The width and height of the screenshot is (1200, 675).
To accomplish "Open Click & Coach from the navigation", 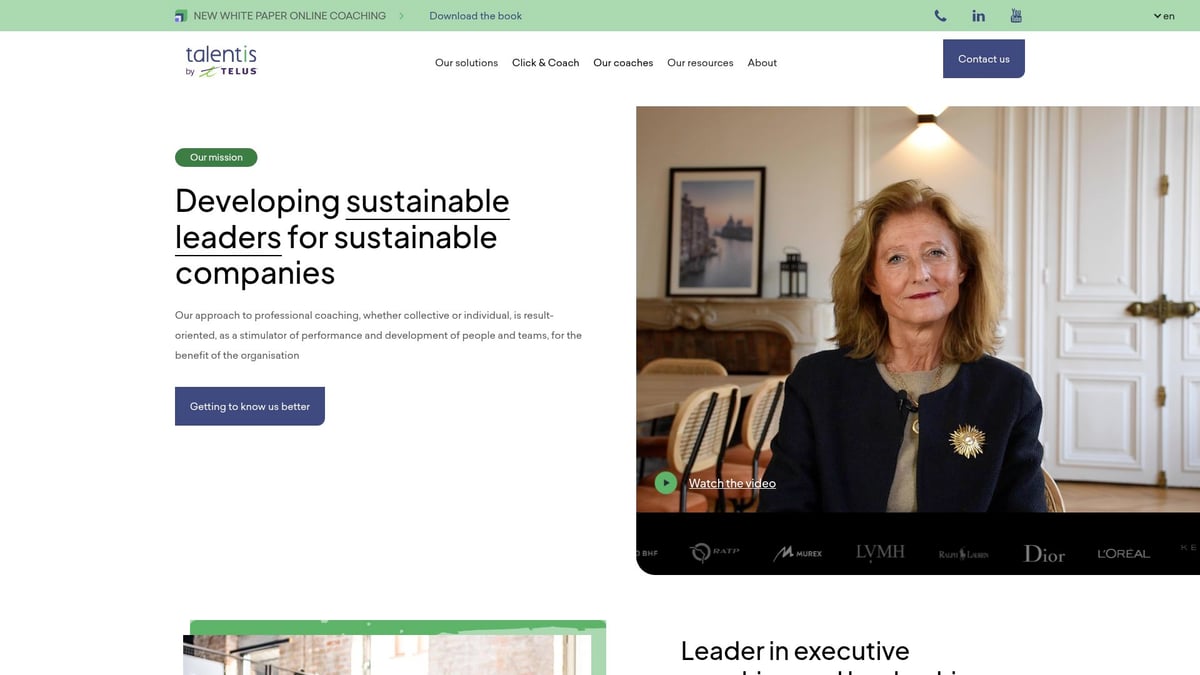I will [x=545, y=62].
